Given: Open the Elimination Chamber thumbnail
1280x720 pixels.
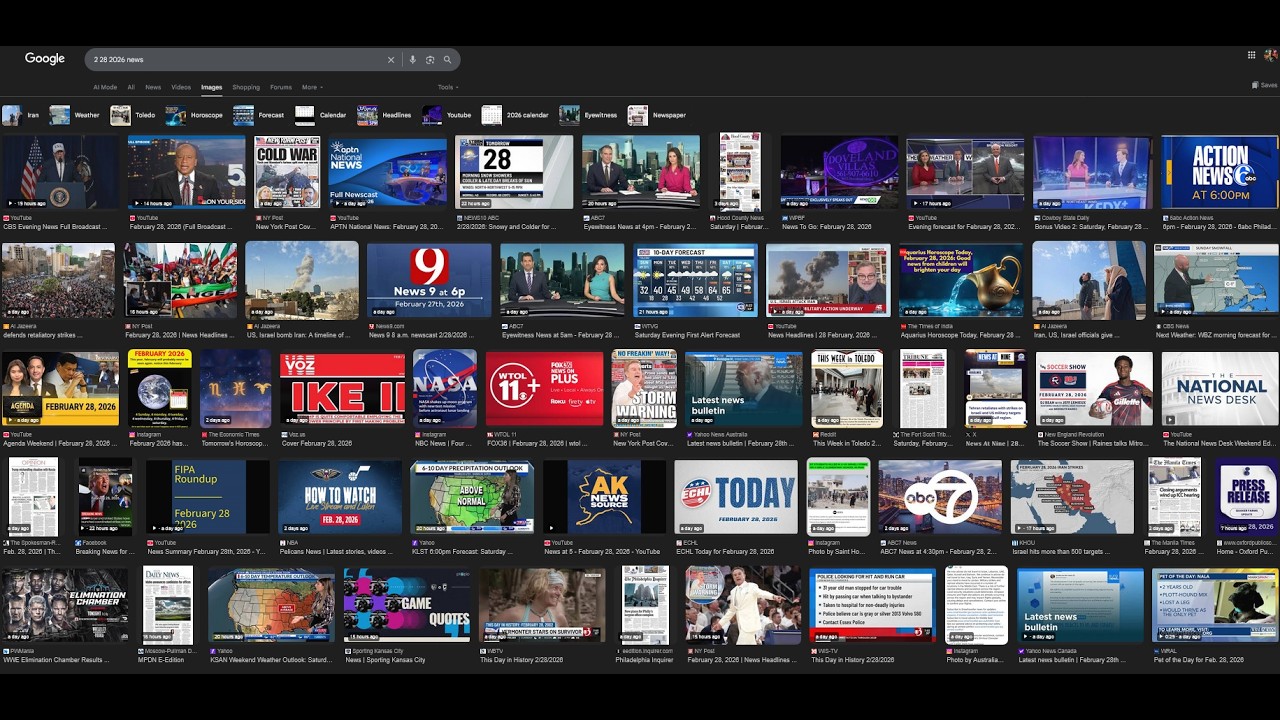Looking at the screenshot, I should coord(65,605).
